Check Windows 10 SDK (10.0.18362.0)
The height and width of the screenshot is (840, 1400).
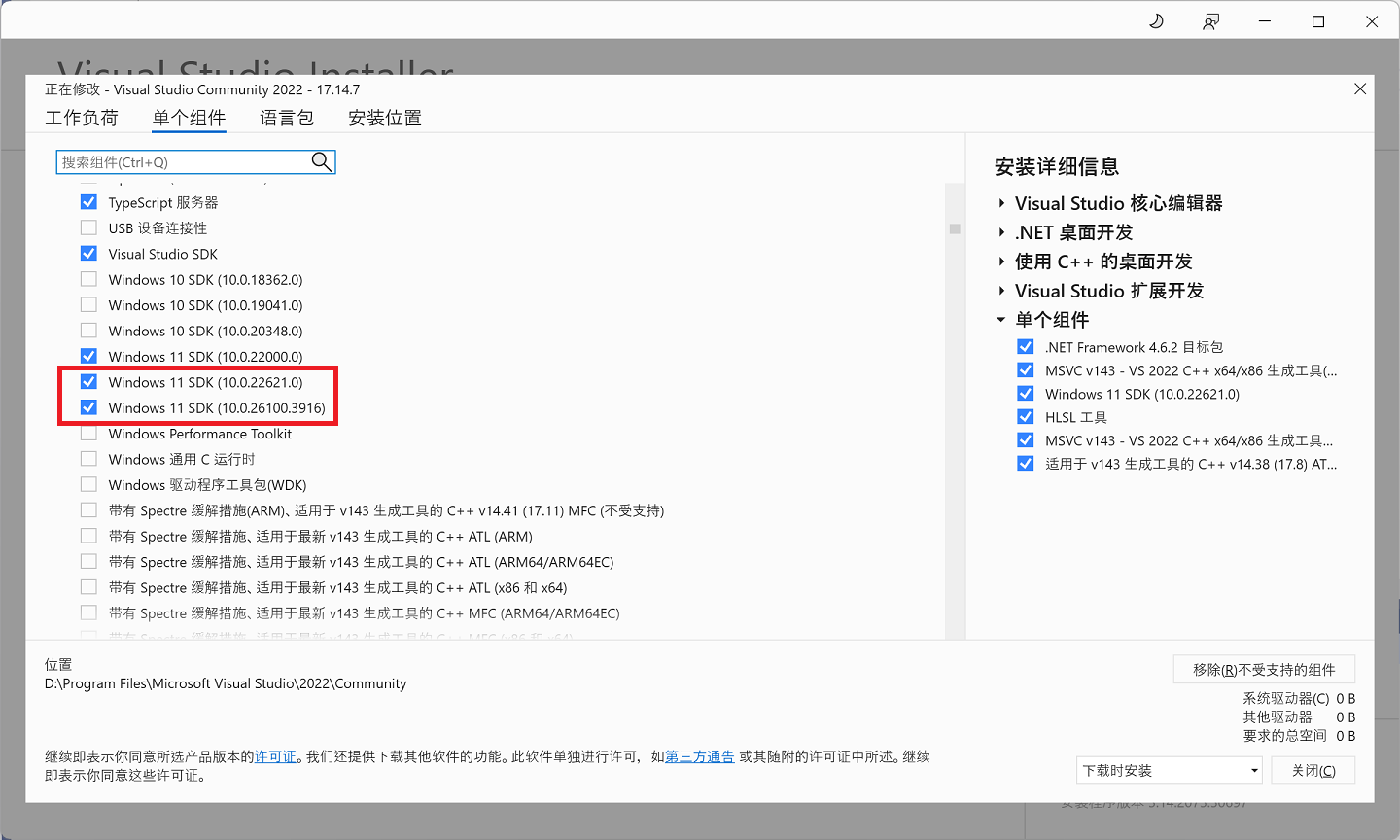click(x=88, y=279)
